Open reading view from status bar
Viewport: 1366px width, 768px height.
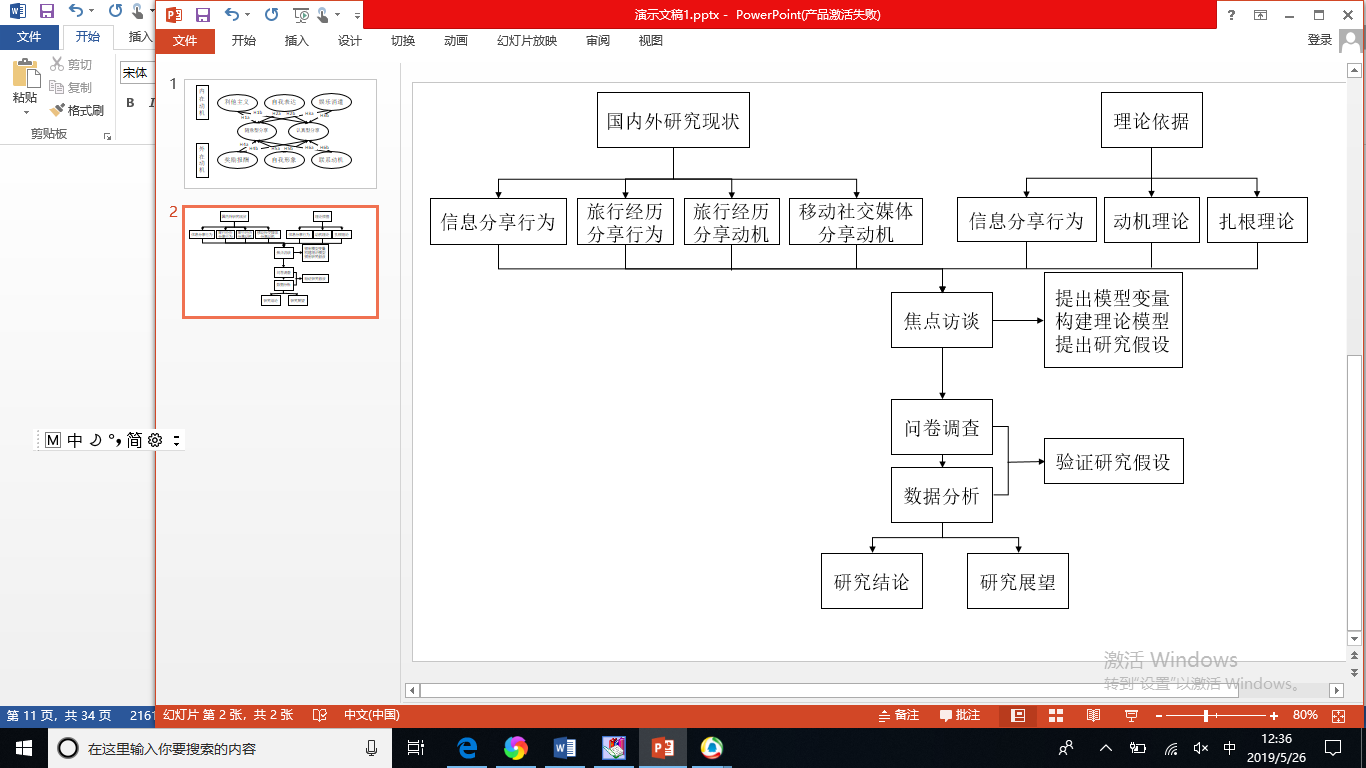1093,715
